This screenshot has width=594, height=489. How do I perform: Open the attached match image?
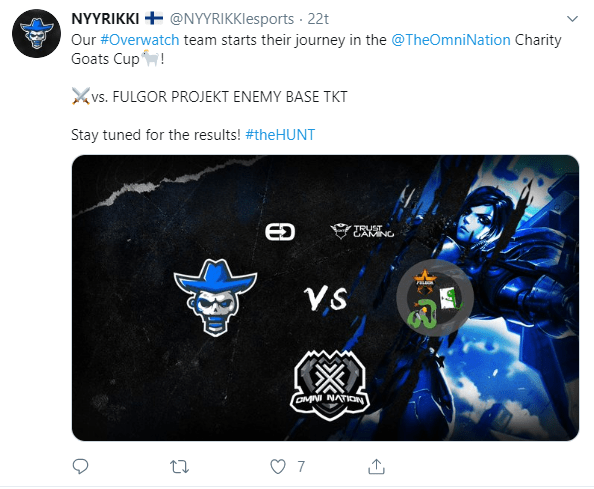(x=325, y=298)
